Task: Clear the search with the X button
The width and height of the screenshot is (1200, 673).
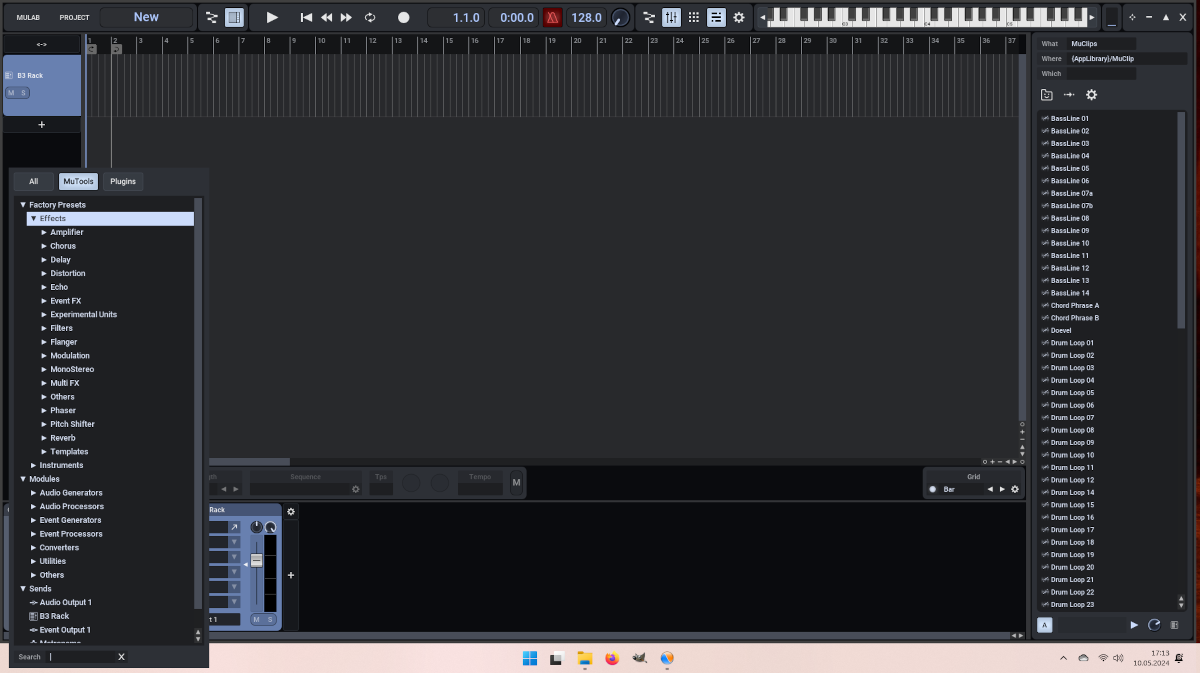Action: [122, 657]
